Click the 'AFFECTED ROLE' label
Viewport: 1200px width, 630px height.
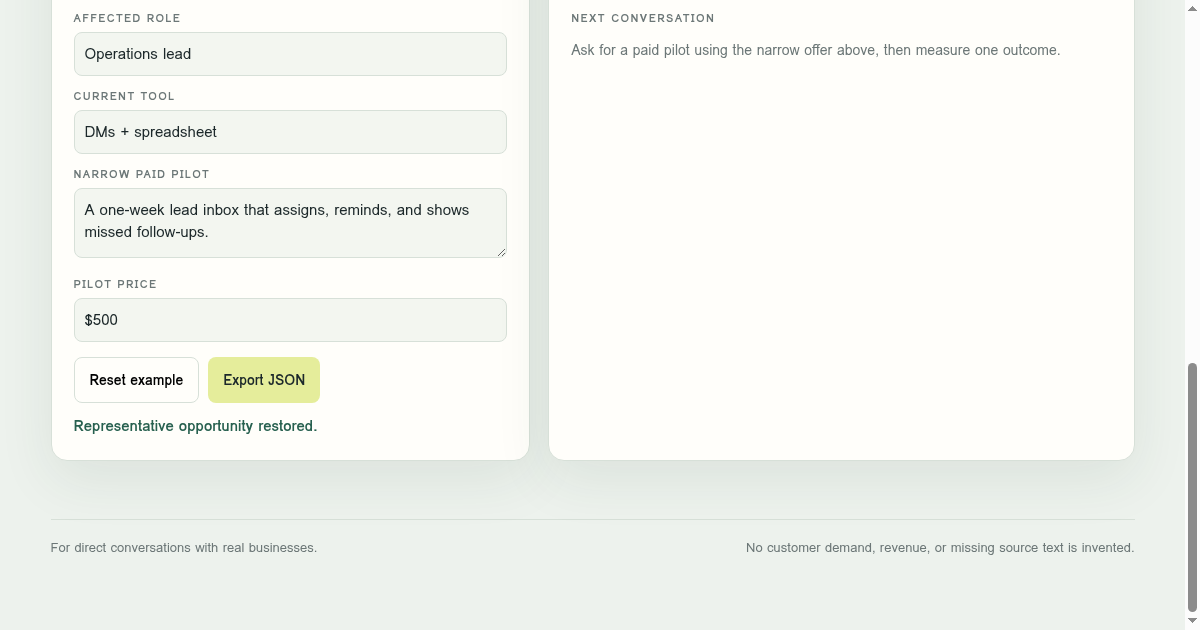click(127, 18)
